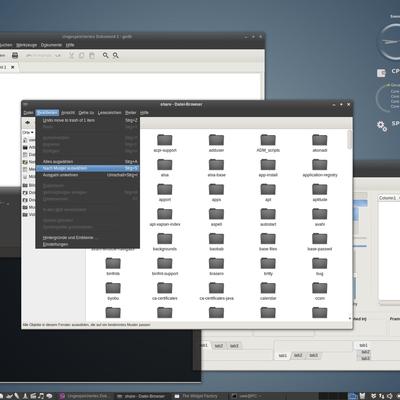Open the apport folder
Image resolution: width=400 pixels, height=400 pixels.
point(165,193)
